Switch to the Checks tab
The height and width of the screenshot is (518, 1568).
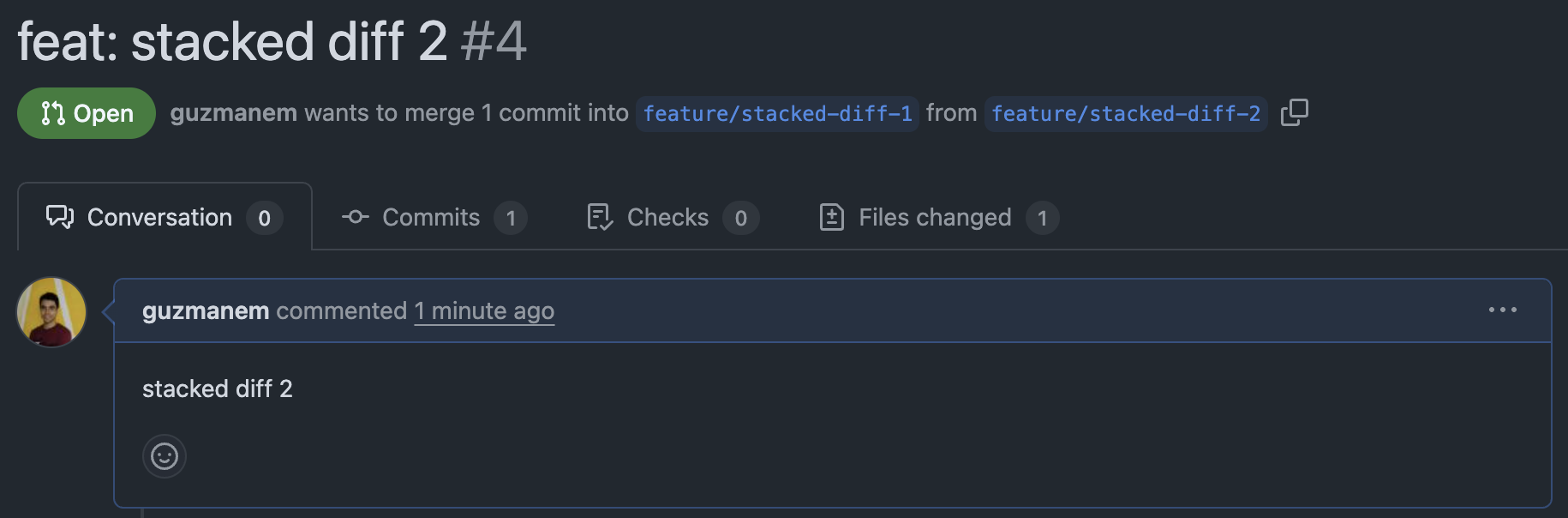[x=673, y=217]
